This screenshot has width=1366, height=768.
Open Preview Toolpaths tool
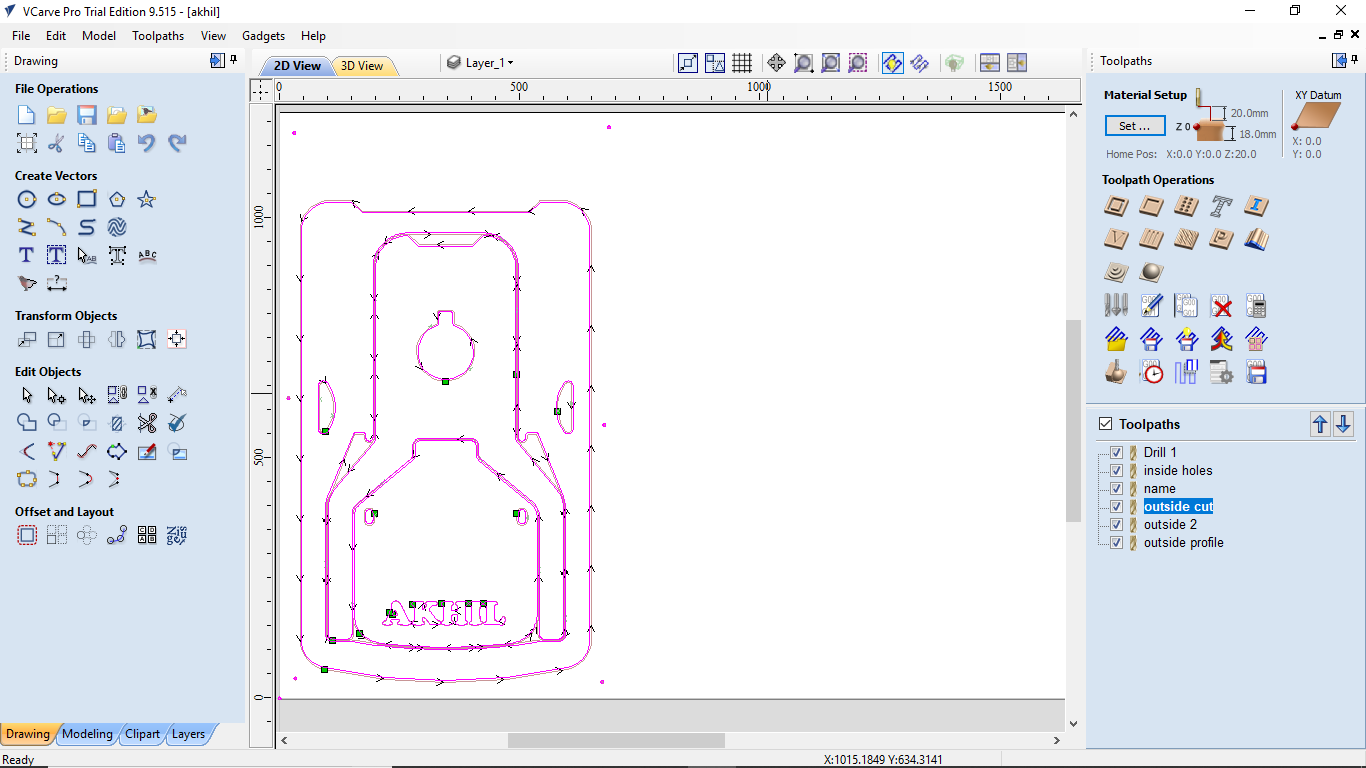(1117, 373)
